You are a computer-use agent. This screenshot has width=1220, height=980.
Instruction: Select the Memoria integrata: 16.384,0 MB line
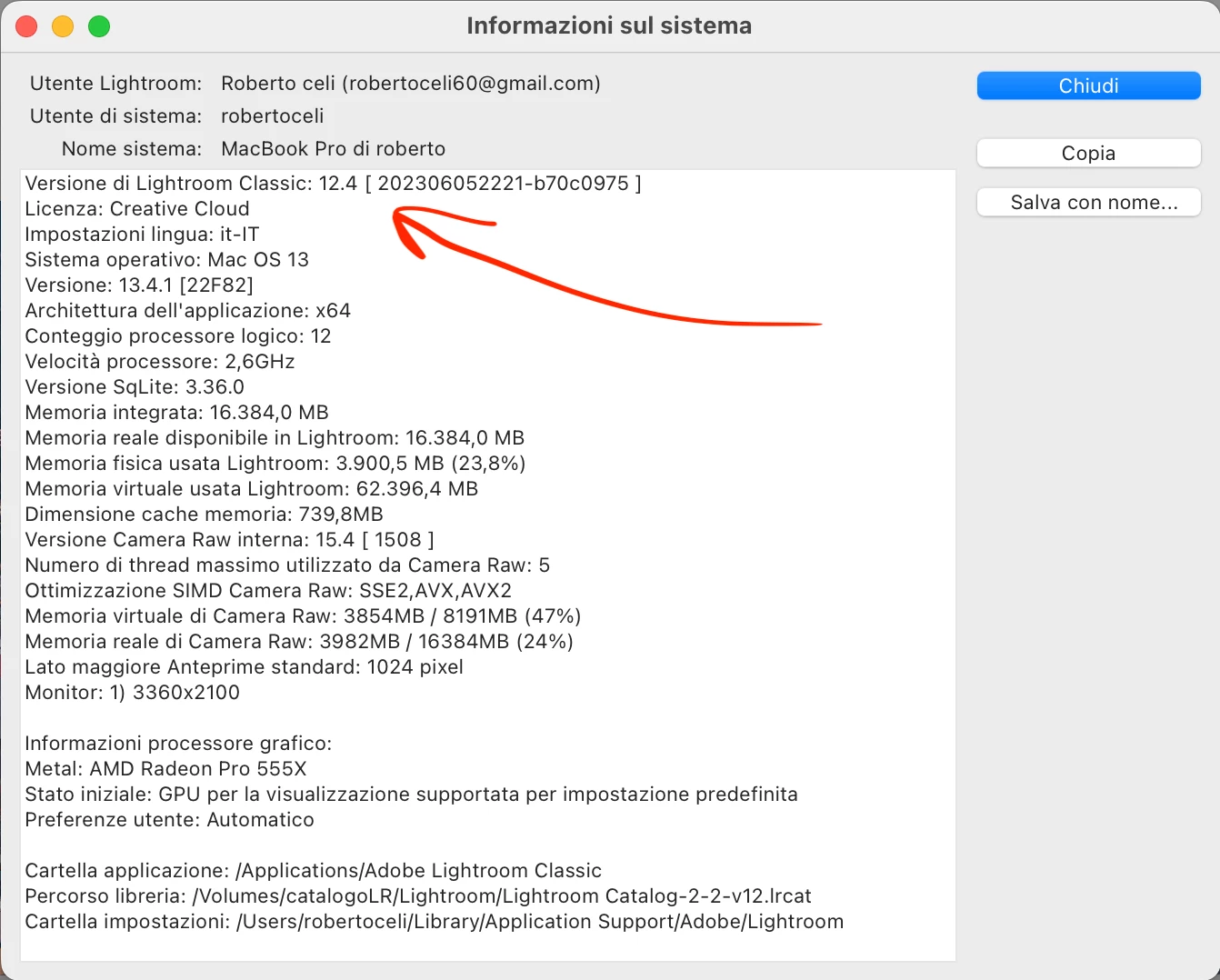tap(176, 413)
